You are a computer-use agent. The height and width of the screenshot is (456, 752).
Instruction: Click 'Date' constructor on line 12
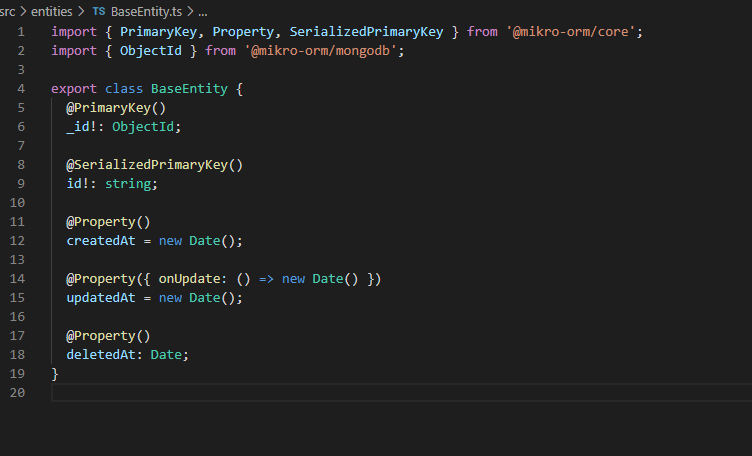205,241
